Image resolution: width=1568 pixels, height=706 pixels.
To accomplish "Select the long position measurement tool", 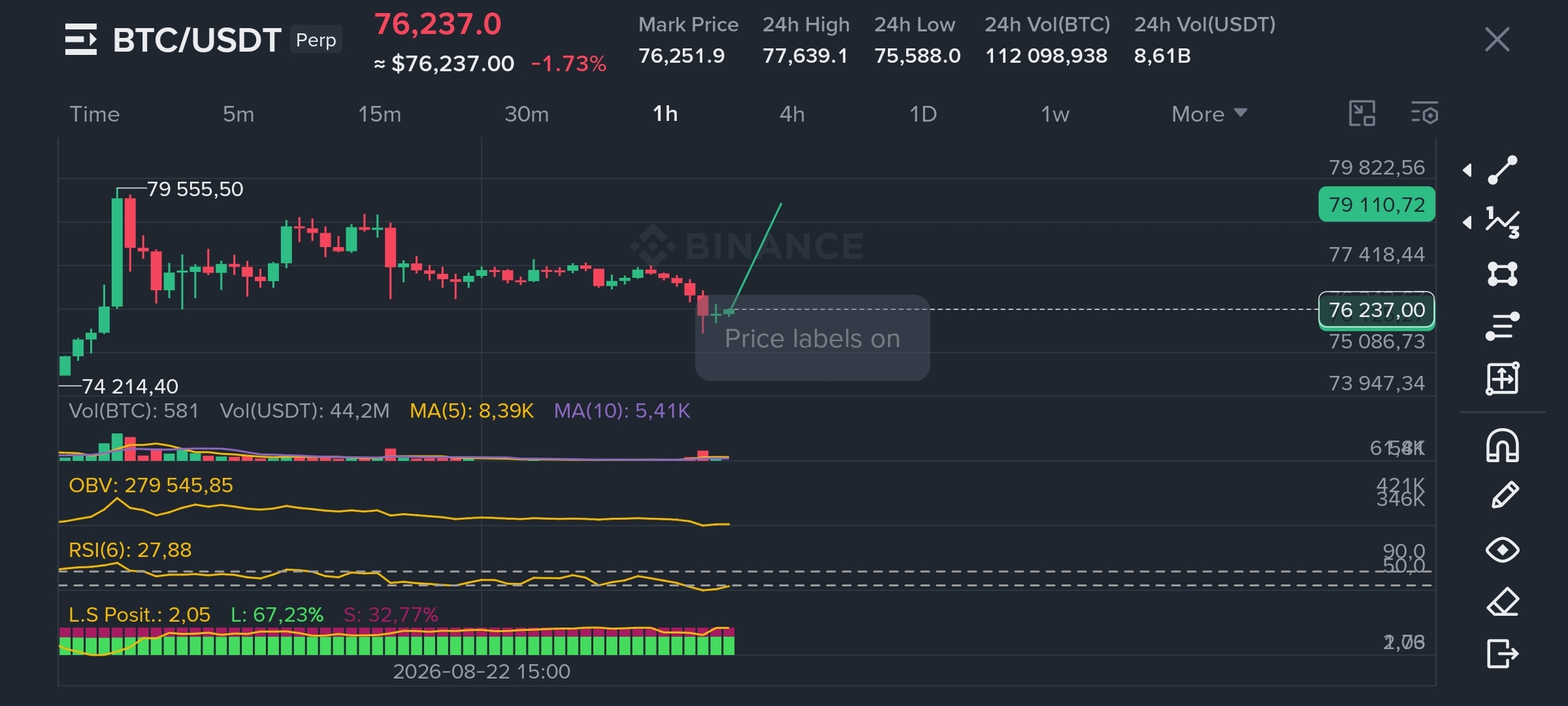I will [1503, 378].
